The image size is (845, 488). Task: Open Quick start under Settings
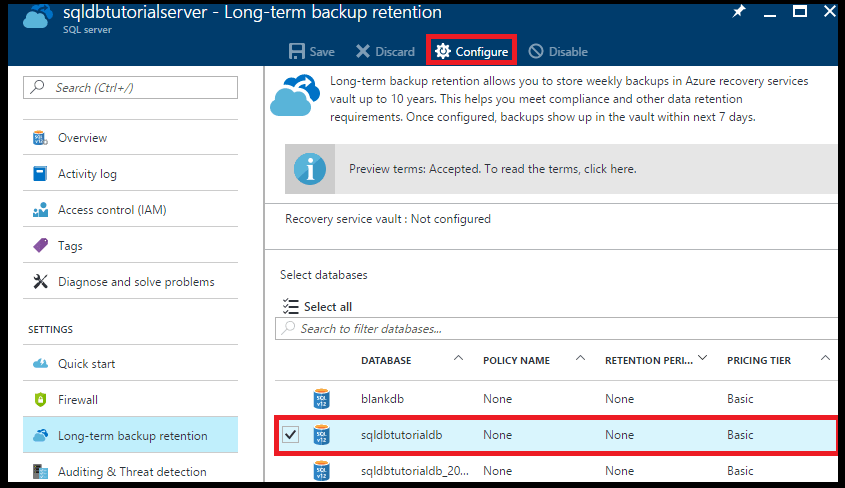click(x=130, y=364)
